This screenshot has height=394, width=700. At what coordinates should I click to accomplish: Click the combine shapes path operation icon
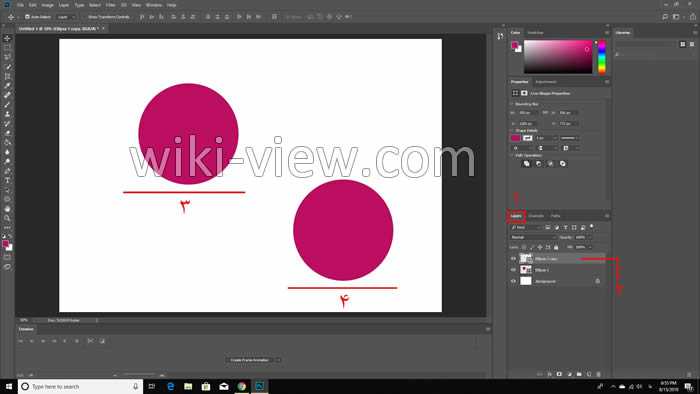tap(526, 164)
